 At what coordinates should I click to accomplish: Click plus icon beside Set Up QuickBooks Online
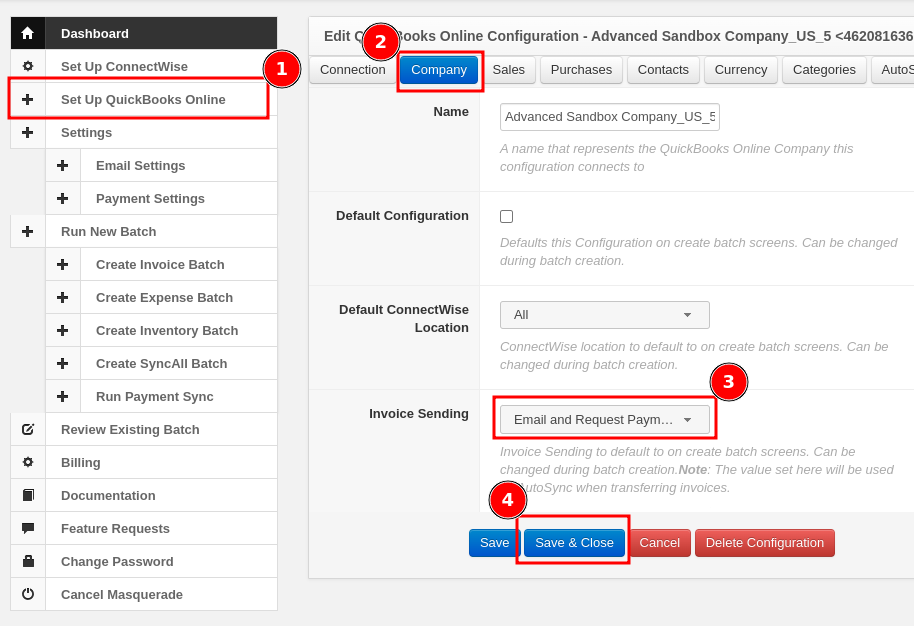pyautogui.click(x=27, y=100)
